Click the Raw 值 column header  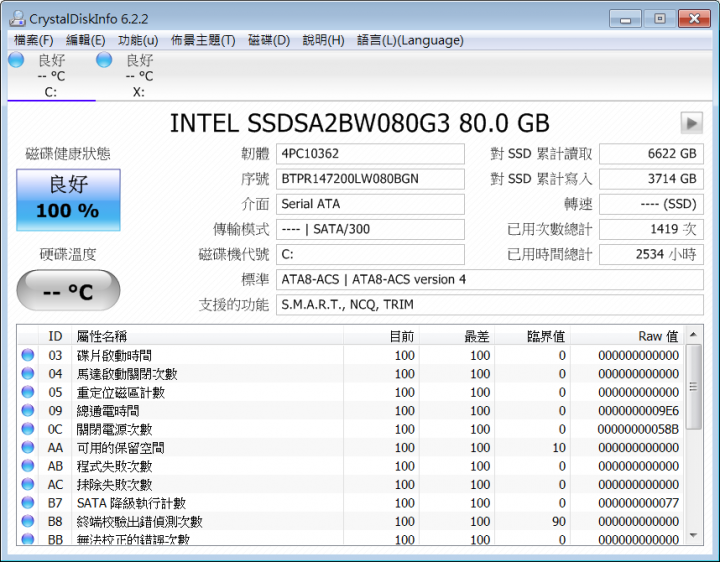pyautogui.click(x=627, y=336)
